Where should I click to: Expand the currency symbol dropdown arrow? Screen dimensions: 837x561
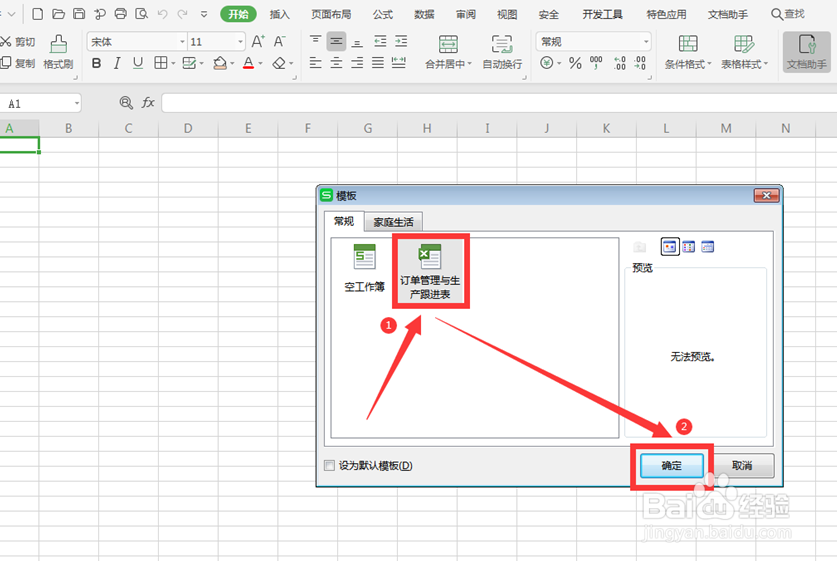pos(559,64)
